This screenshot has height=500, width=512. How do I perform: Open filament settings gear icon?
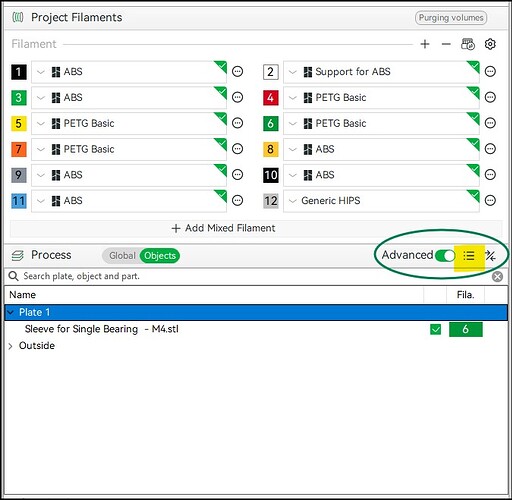click(490, 44)
